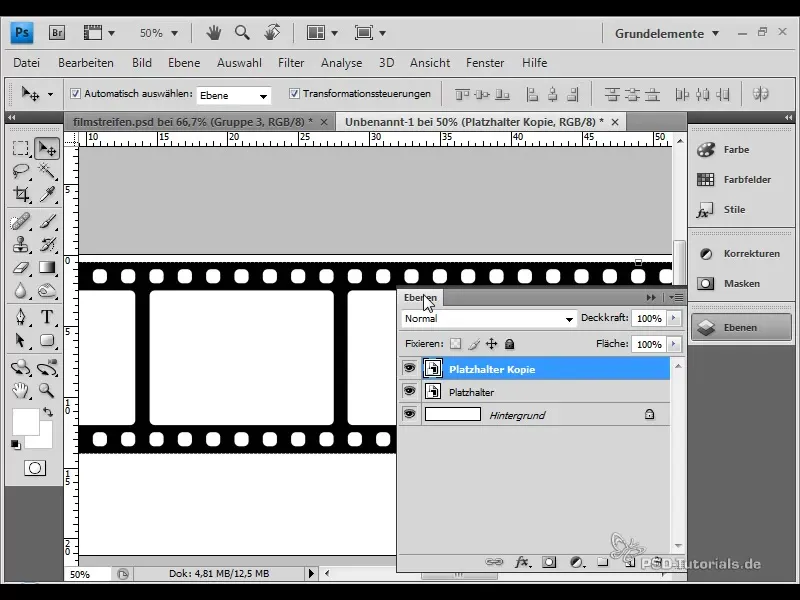
Task: Add a layer mask from Layers panel bottom
Action: click(x=549, y=562)
